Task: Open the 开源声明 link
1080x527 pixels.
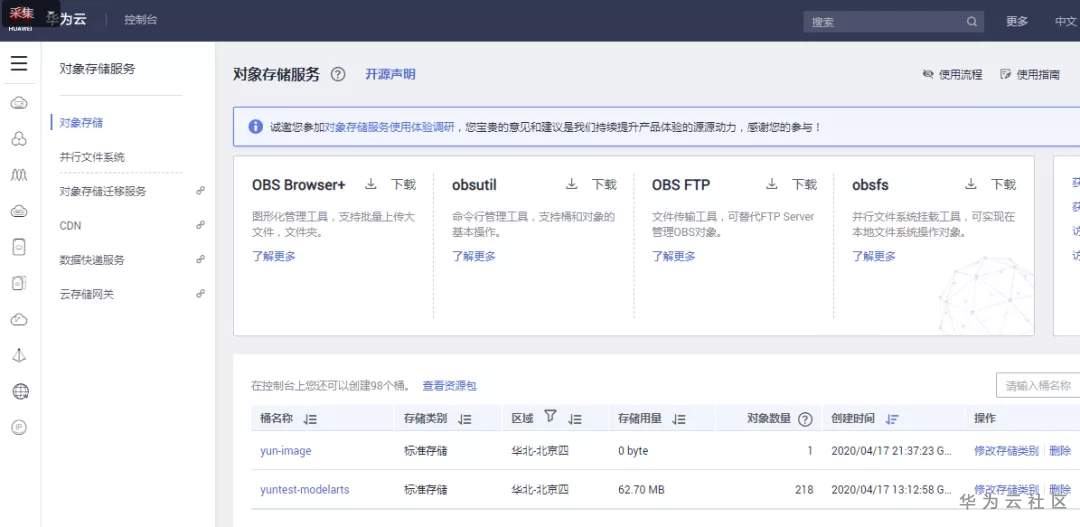Action: [x=390, y=74]
